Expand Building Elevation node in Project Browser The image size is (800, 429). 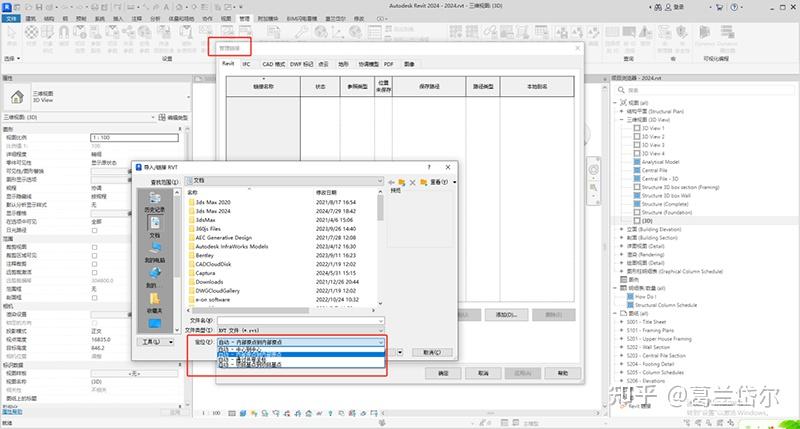[x=622, y=230]
